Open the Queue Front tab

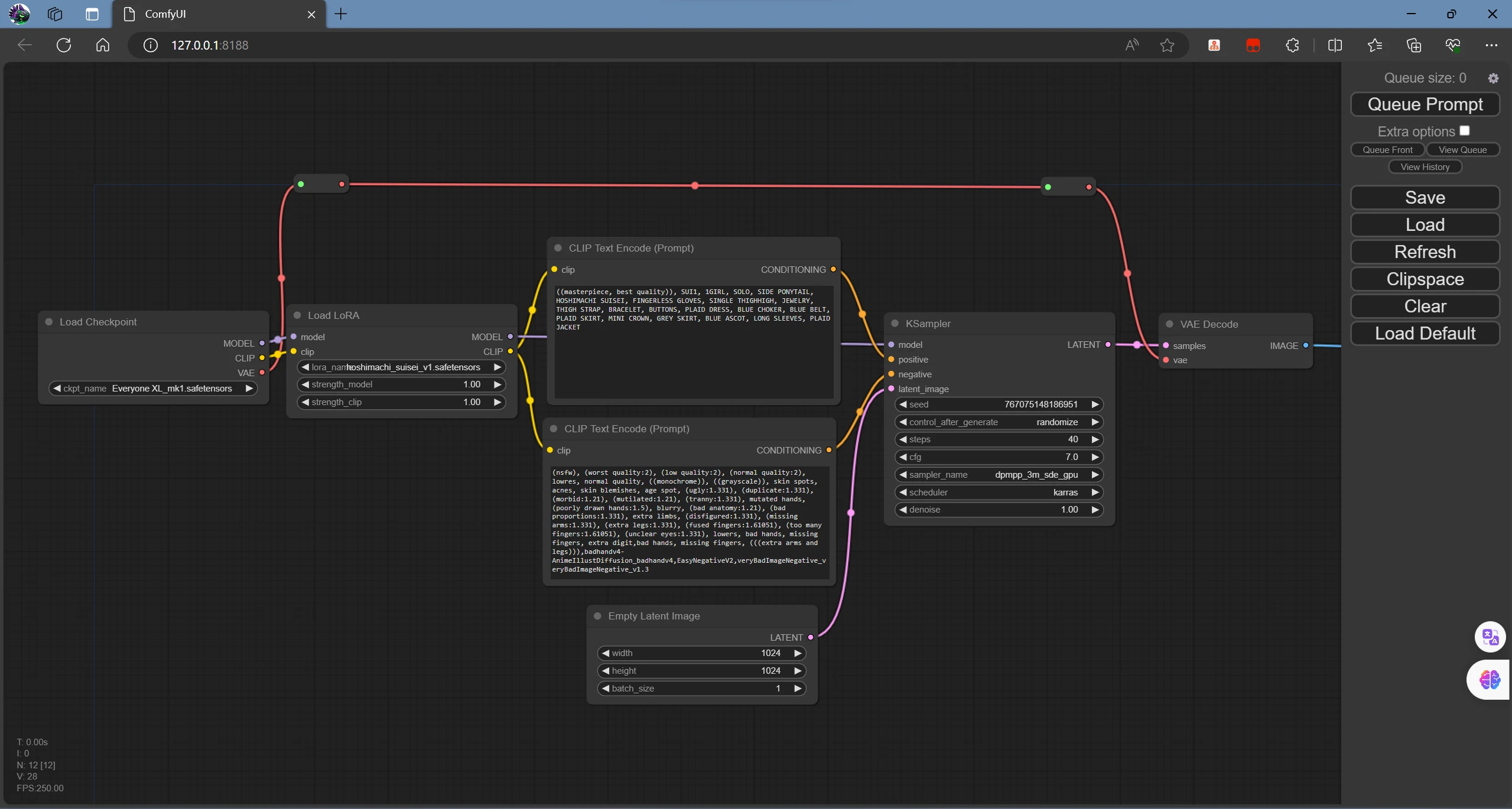[1388, 150]
